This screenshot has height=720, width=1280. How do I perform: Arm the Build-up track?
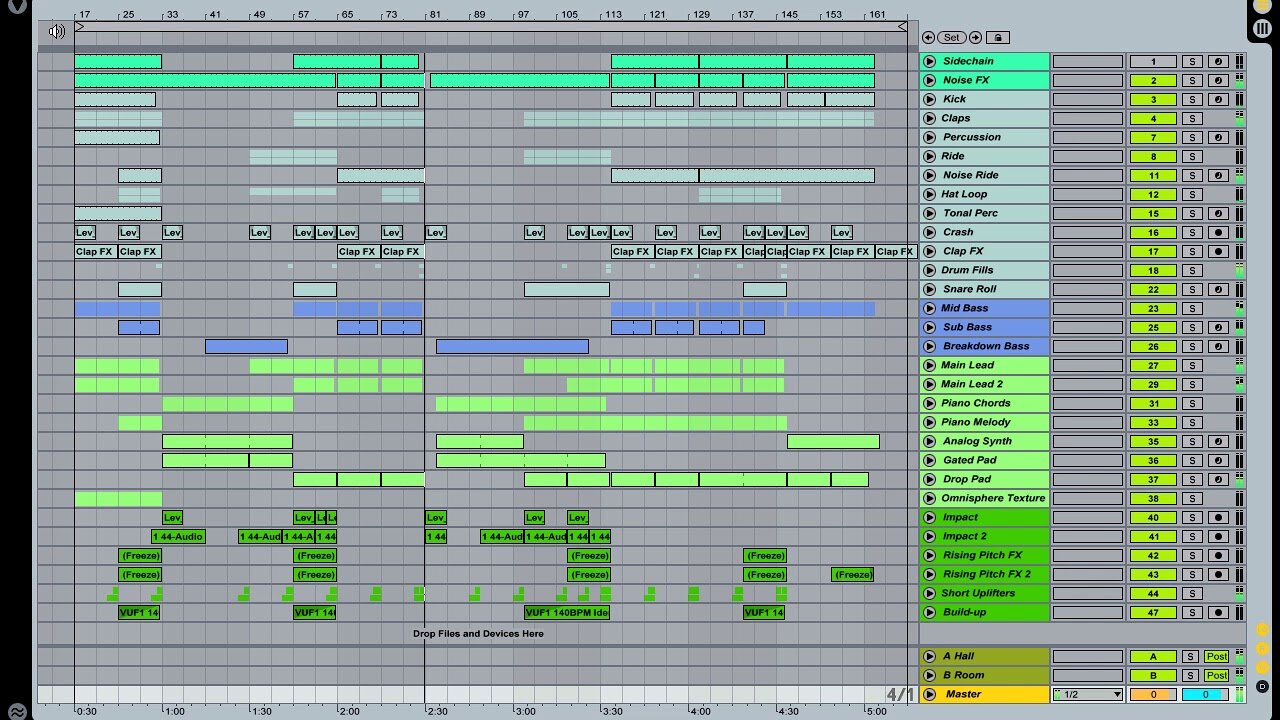[x=1217, y=612]
